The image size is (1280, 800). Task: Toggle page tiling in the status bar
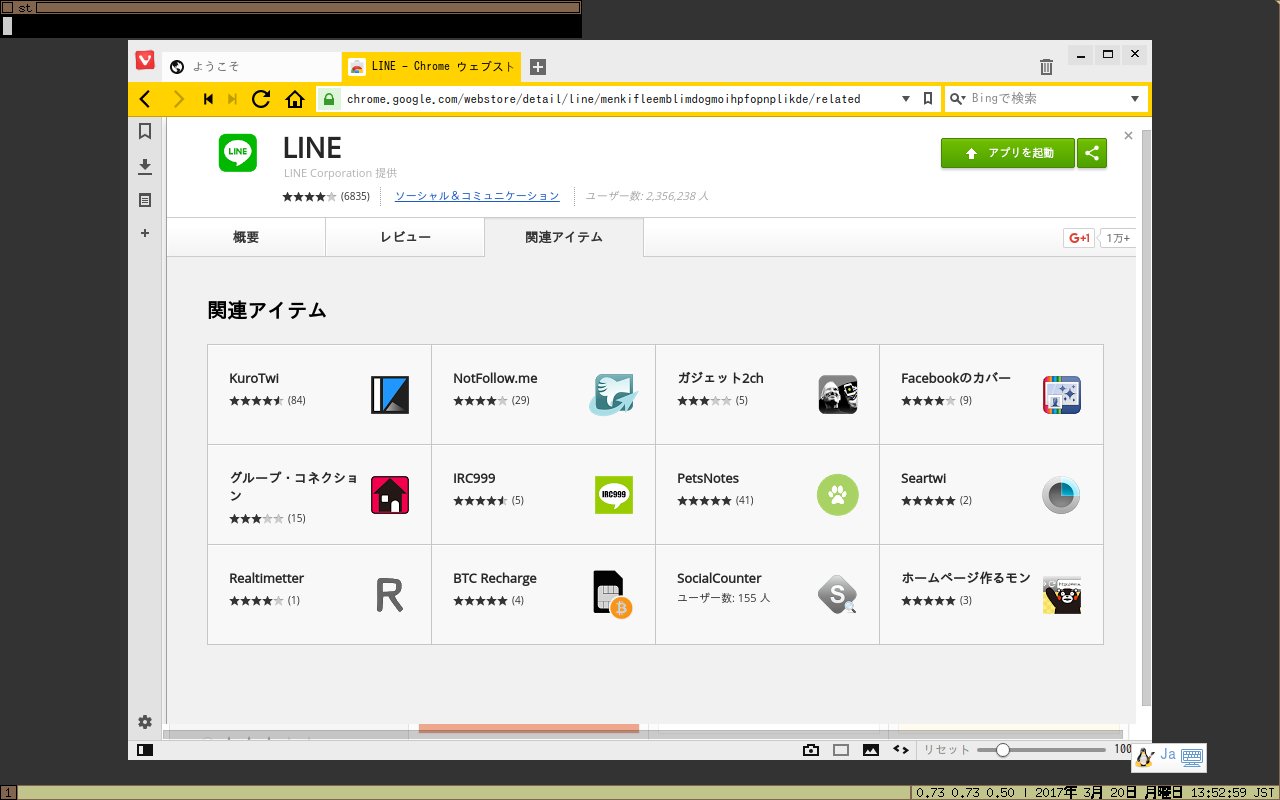[x=840, y=749]
